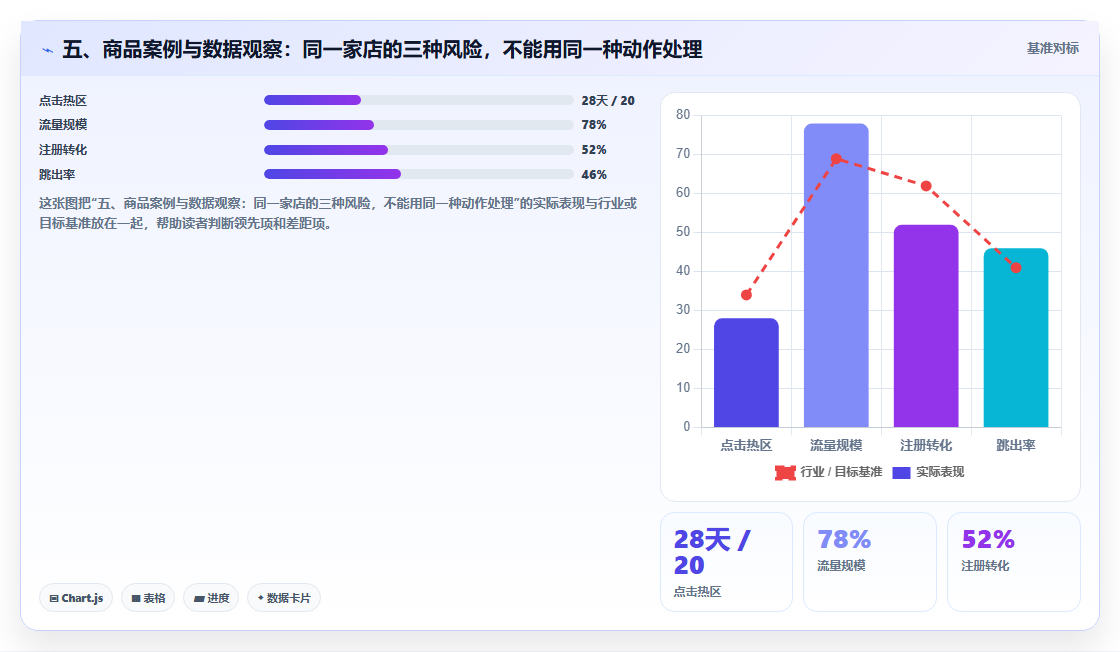Viewport: 1120px width, 652px height.
Task: Click the 流量规模 label in the progress list
Action: point(63,125)
